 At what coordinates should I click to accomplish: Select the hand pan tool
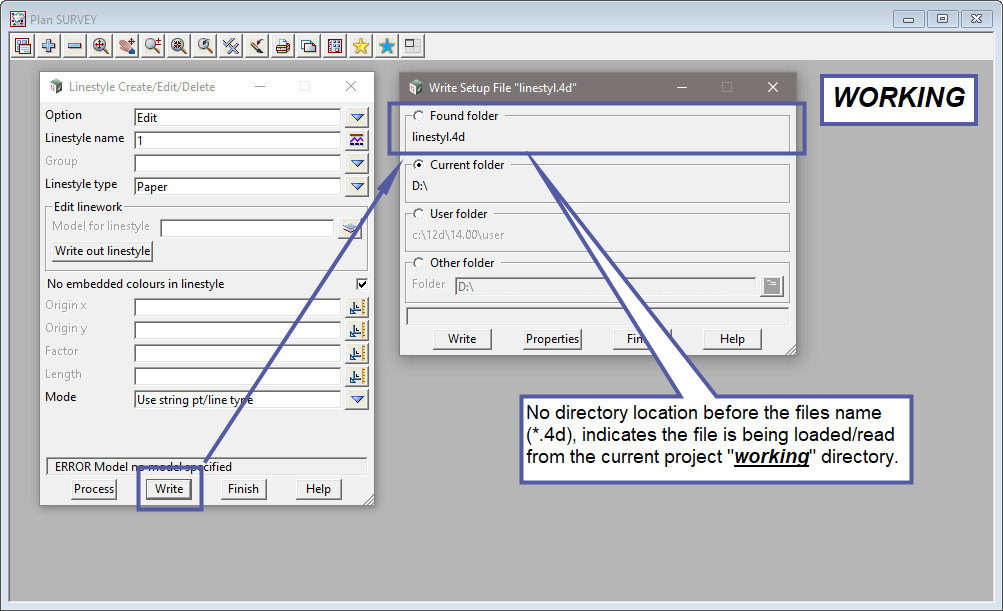coord(127,46)
